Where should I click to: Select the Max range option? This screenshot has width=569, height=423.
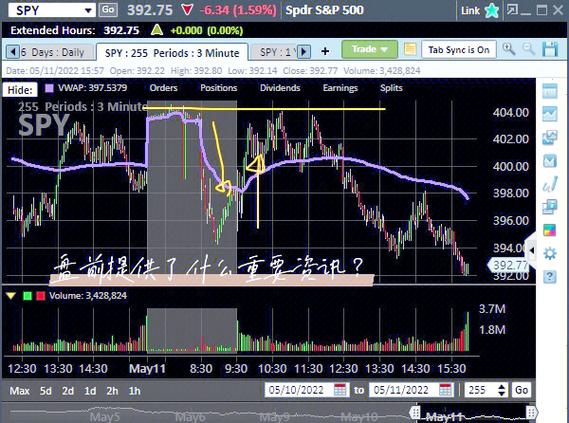20,391
